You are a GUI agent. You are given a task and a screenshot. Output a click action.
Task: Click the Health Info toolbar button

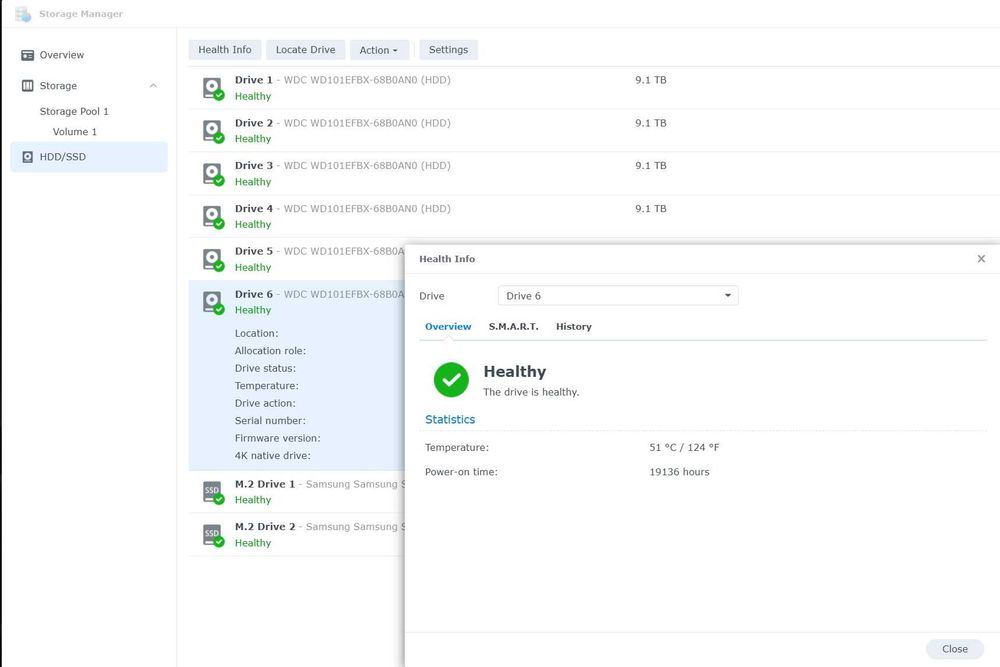(224, 50)
